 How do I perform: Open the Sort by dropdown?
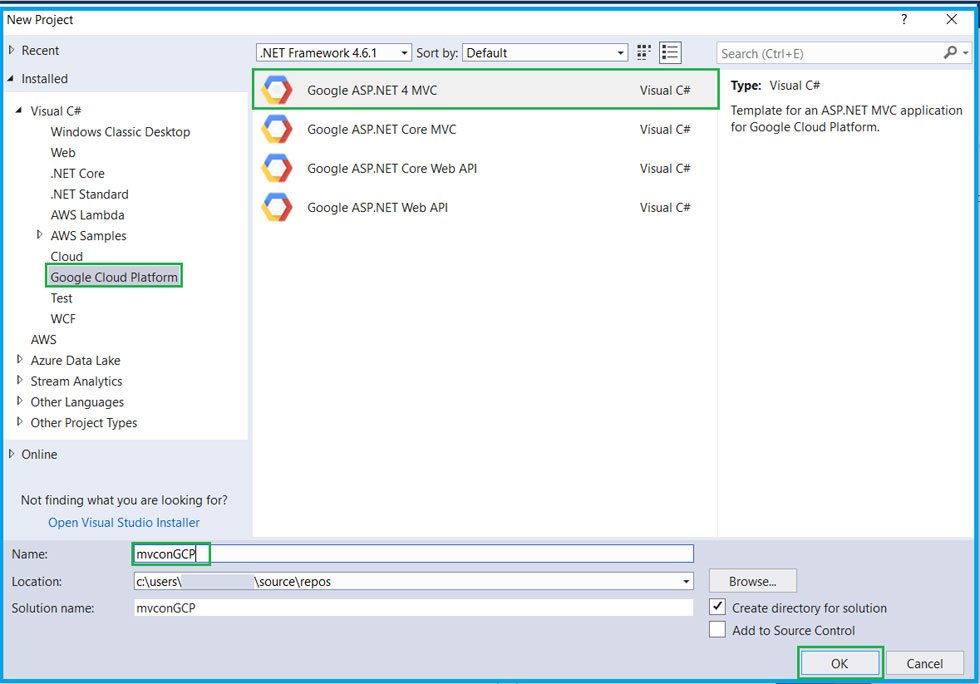point(546,53)
